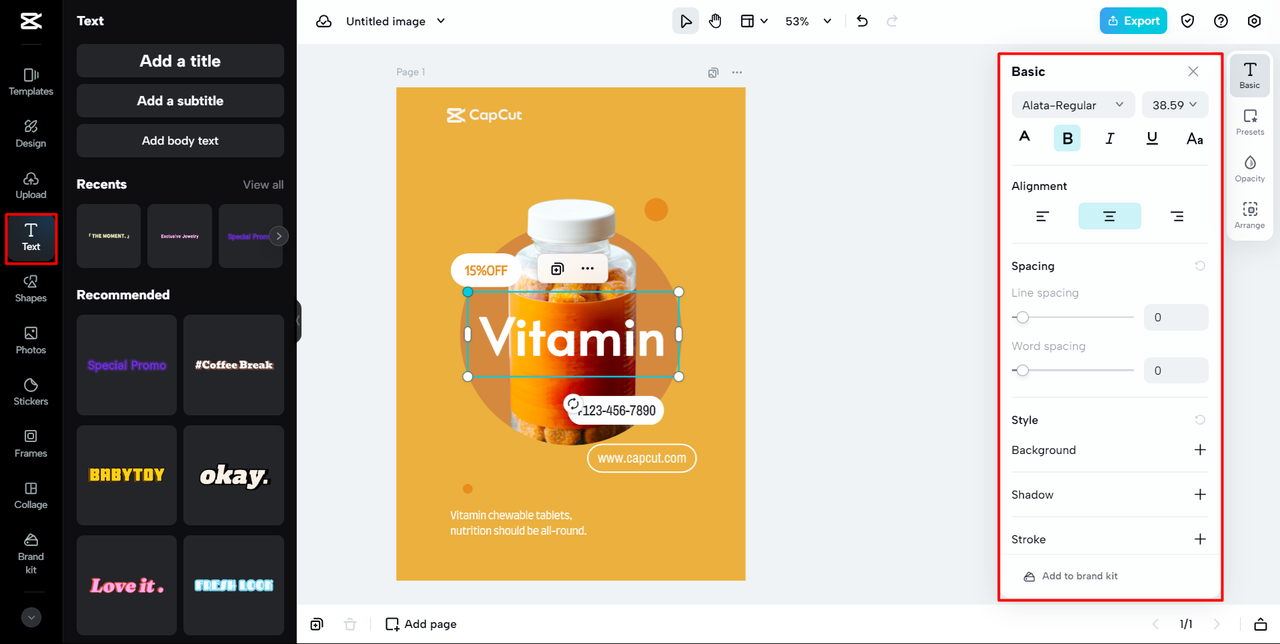Viewport: 1280px width, 644px height.
Task: Select the BABYTOY text style preset
Action: pyautogui.click(x=127, y=475)
